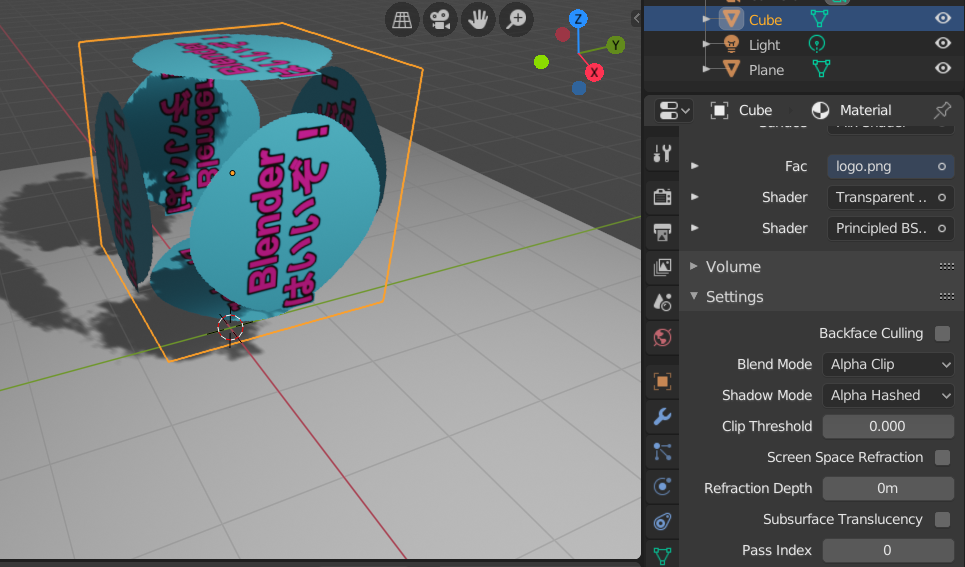Enable Backface Culling checkbox
Viewport: 965px width, 567px height.
point(942,334)
